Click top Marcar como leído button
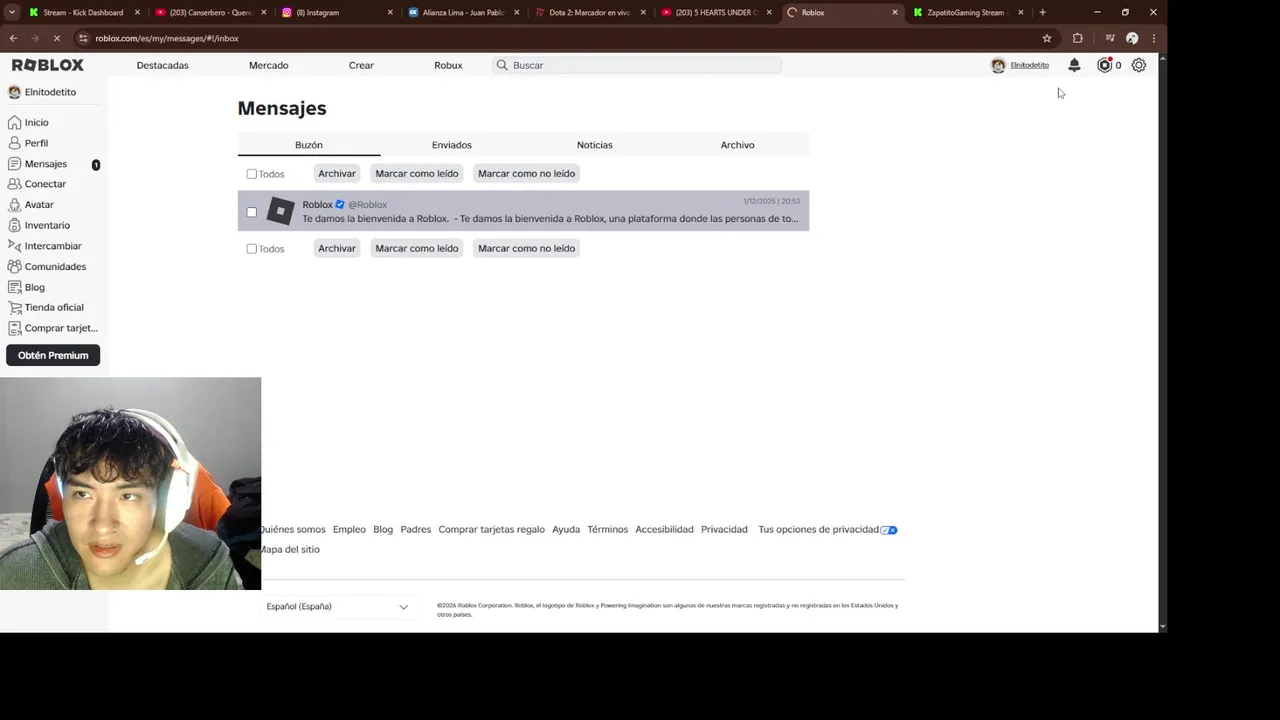The image size is (1280, 720). tap(417, 174)
